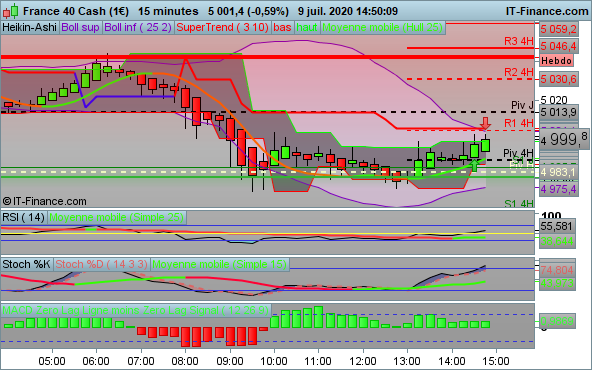
Task: Click the 4 975,4 Bollinger price tag
Action: pos(558,189)
